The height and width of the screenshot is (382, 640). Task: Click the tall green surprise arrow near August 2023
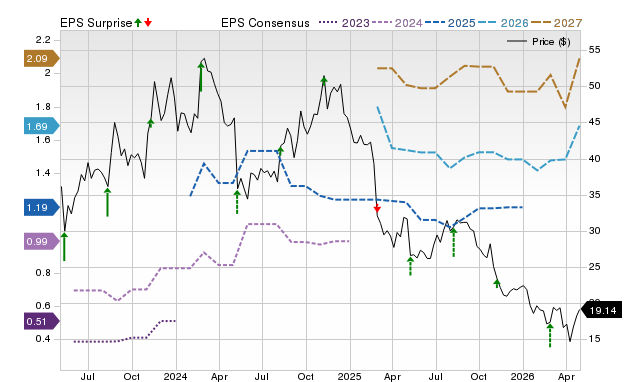click(107, 202)
